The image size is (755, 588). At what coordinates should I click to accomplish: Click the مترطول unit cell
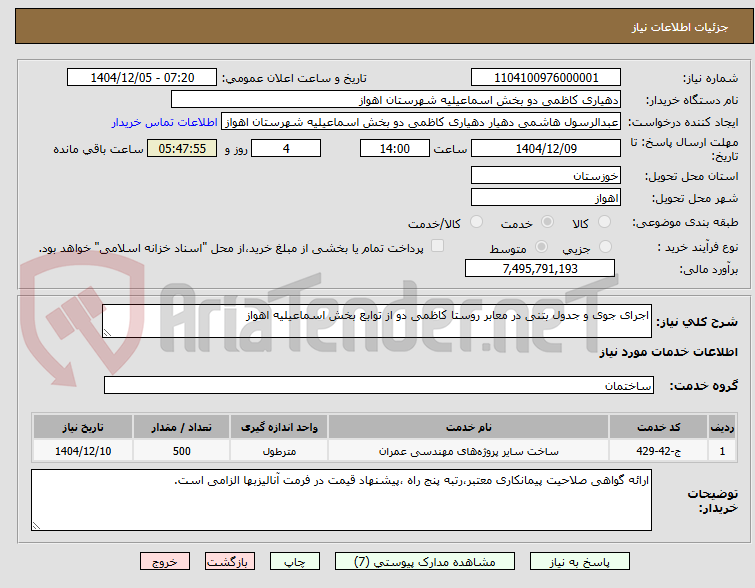279,451
